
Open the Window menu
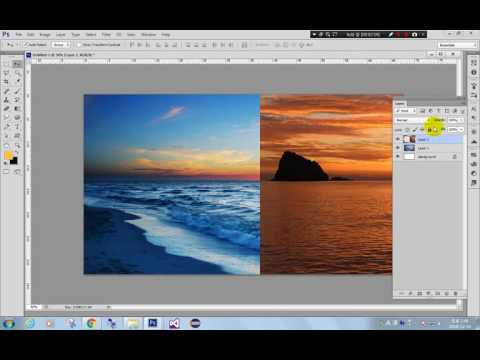coord(148,34)
